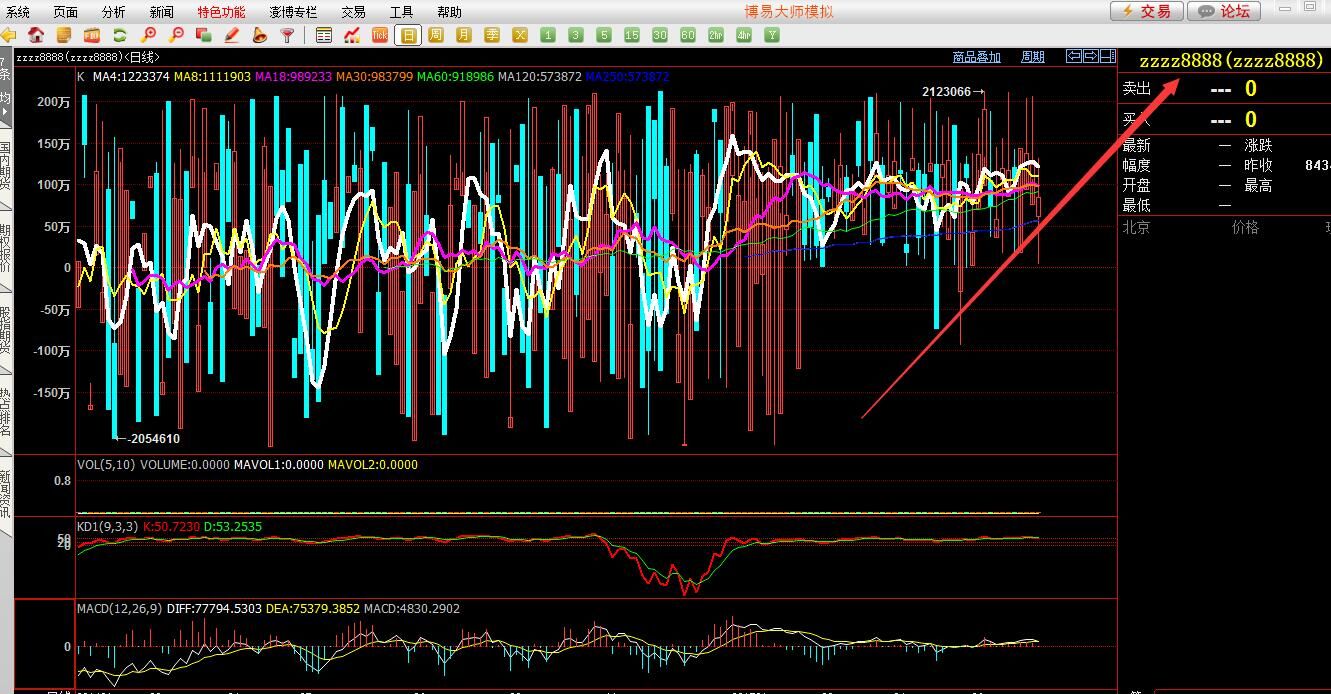
Task: Open the 分析 menu
Action: click(114, 12)
